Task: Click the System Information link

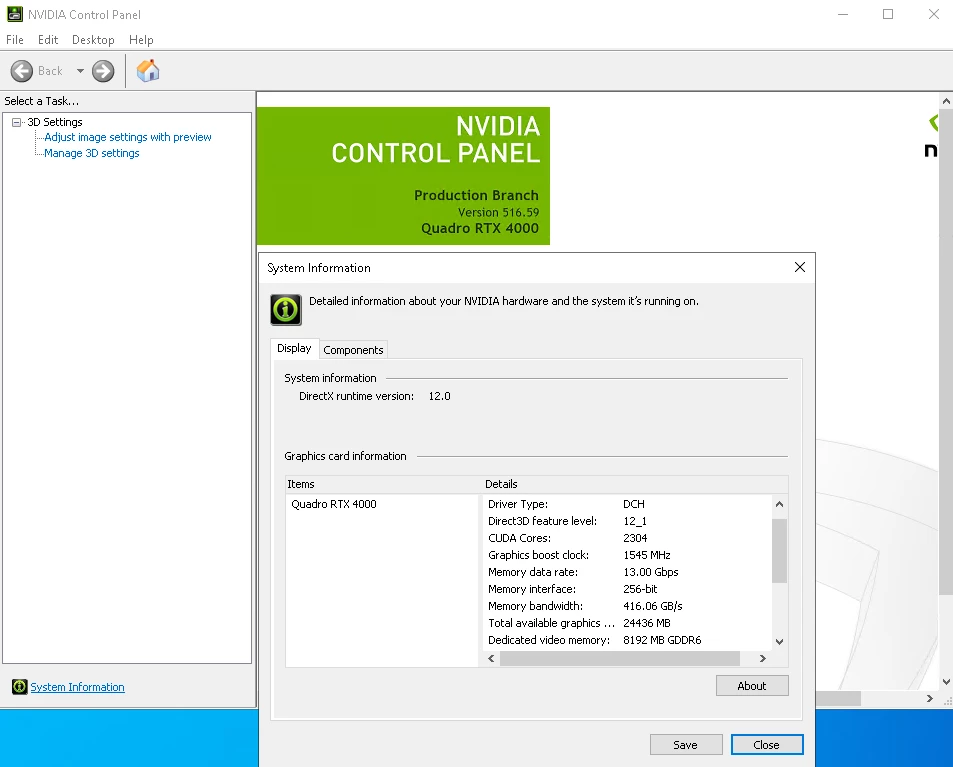Action: click(x=77, y=687)
